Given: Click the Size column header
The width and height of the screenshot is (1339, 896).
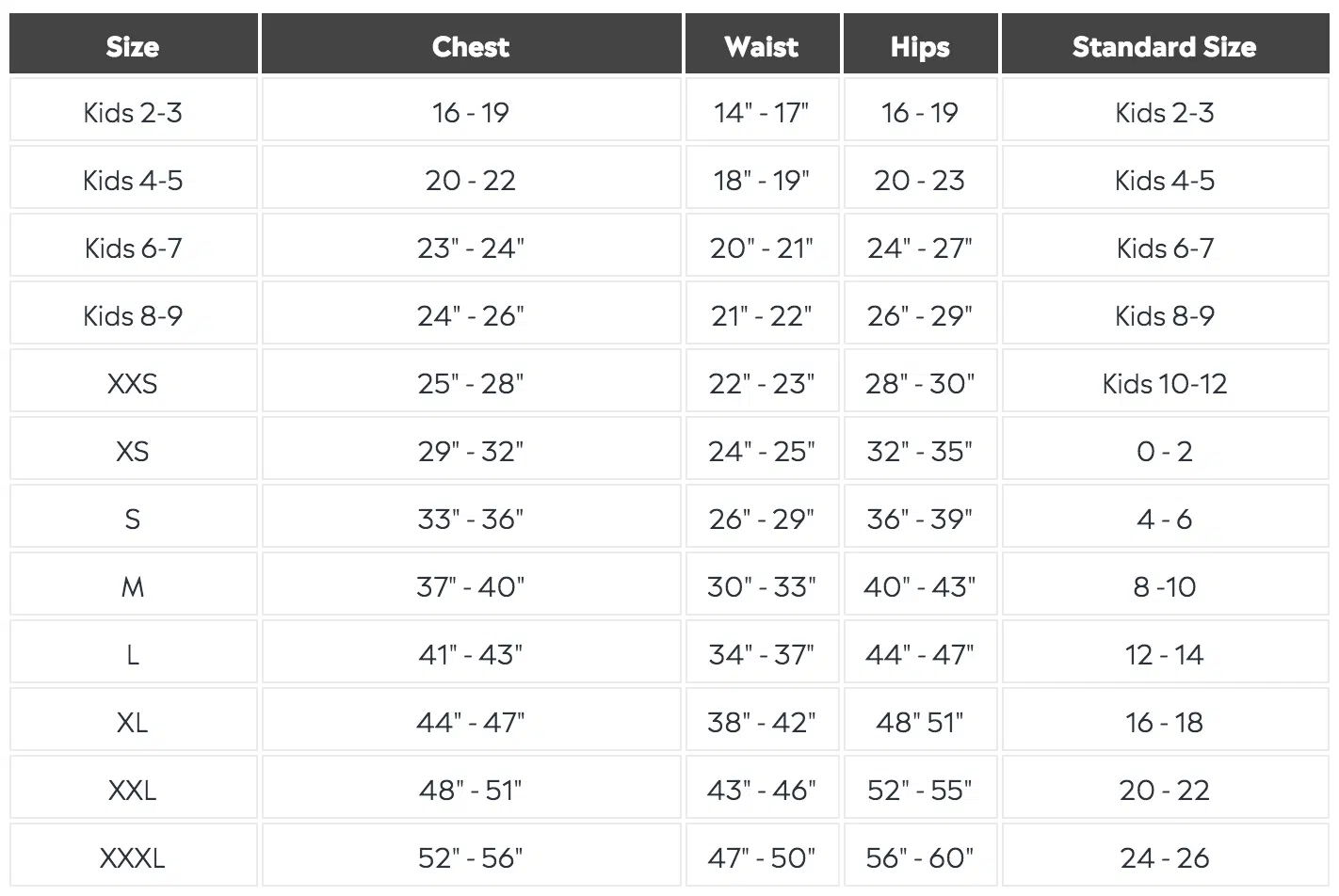Looking at the screenshot, I should click(x=133, y=44).
